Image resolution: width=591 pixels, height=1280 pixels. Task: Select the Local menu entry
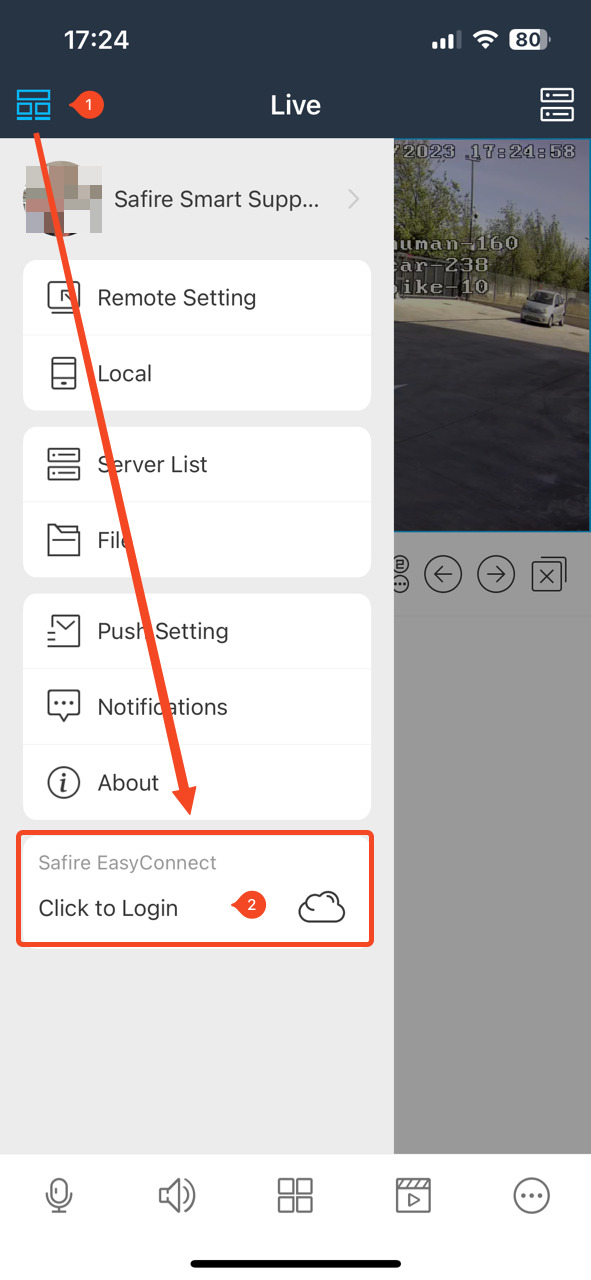(197, 374)
